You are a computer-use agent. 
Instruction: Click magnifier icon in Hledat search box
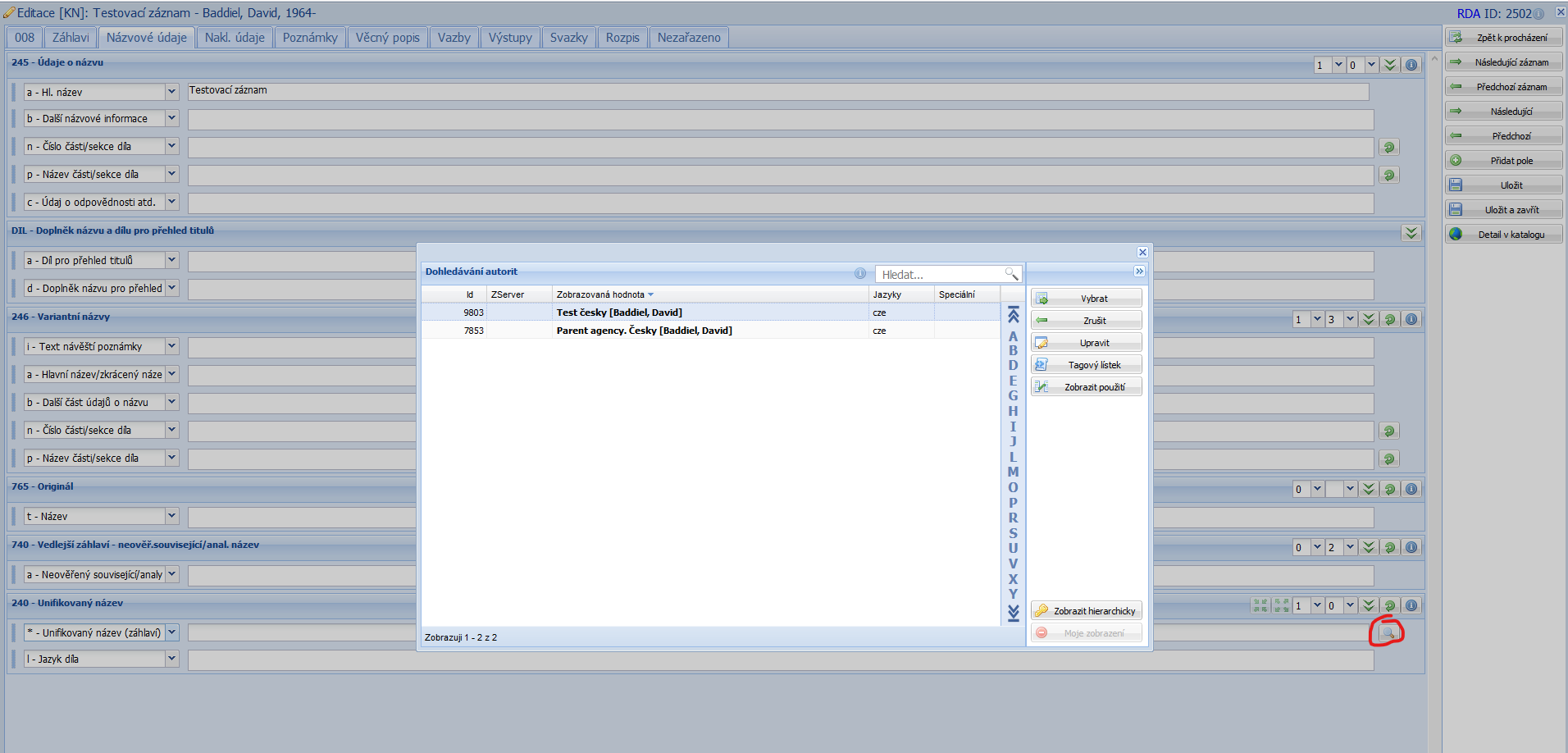pyautogui.click(x=1011, y=274)
